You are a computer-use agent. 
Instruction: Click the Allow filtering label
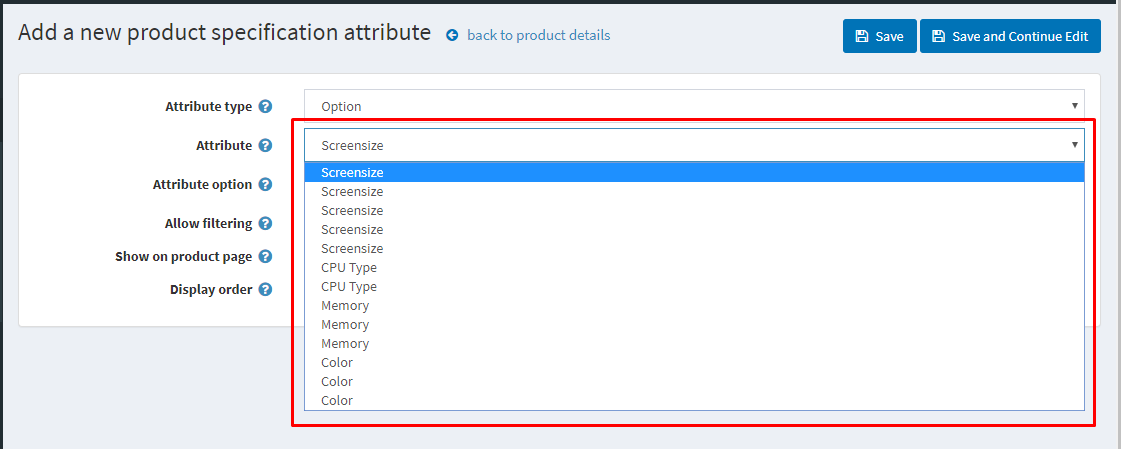(208, 223)
